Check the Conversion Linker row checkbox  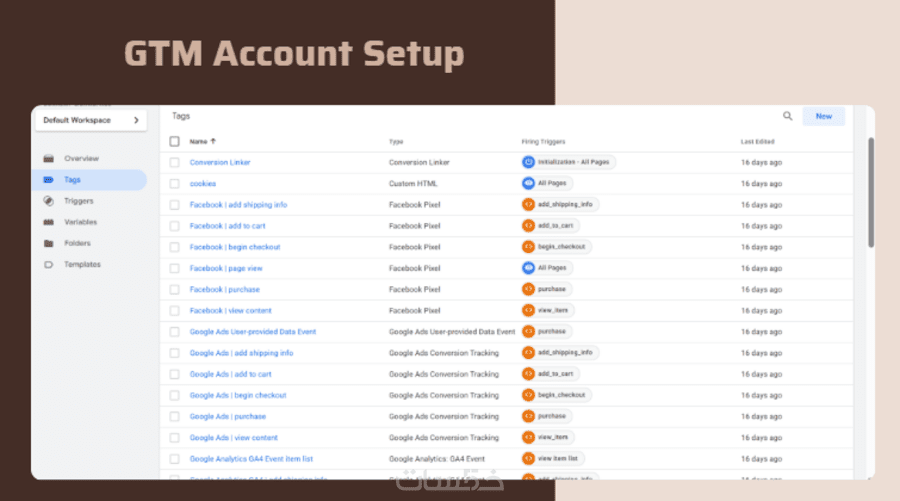(x=175, y=162)
